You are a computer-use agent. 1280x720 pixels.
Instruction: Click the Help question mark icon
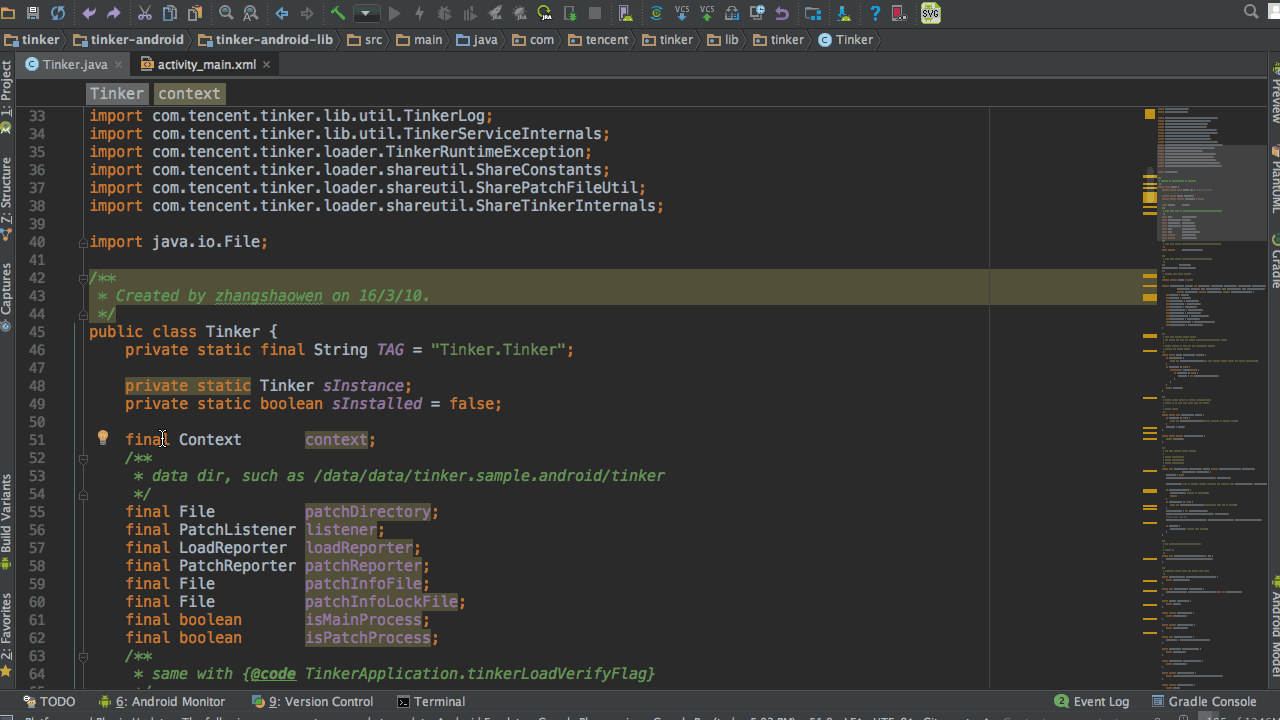click(x=875, y=13)
